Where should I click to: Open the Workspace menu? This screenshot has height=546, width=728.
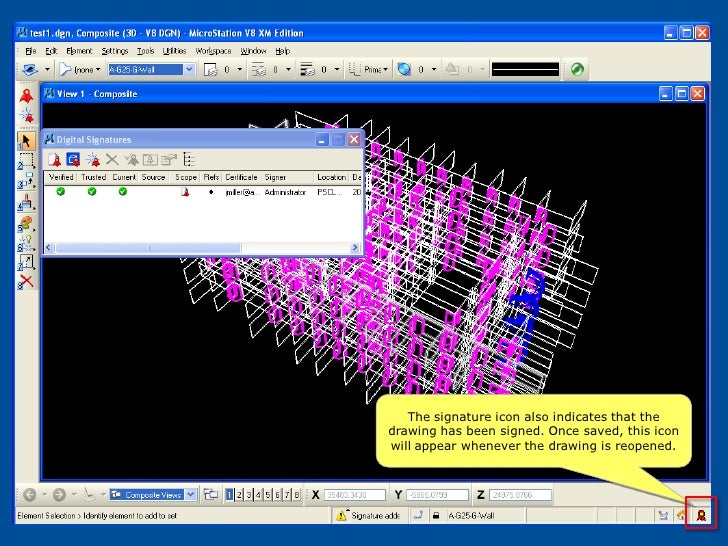[213, 50]
